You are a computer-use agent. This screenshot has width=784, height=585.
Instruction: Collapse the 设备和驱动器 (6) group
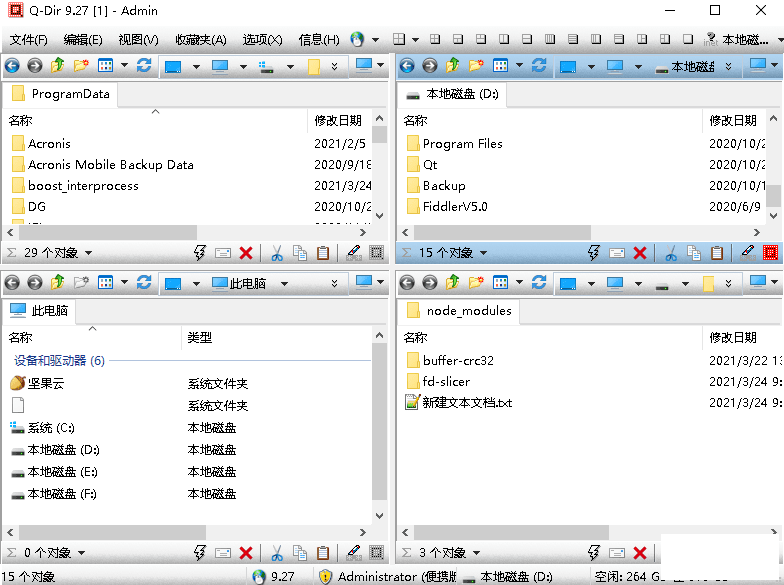(60, 360)
